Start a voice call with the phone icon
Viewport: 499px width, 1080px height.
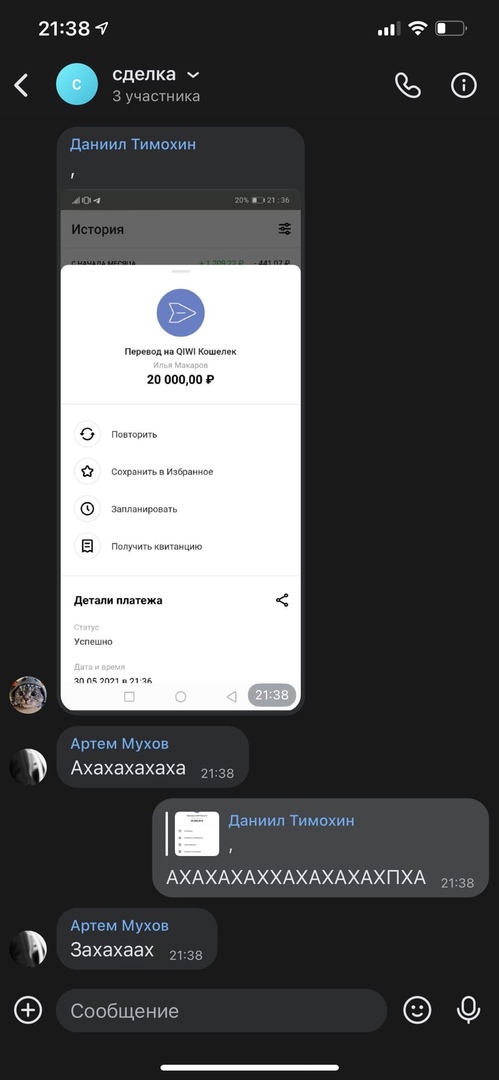coord(407,85)
